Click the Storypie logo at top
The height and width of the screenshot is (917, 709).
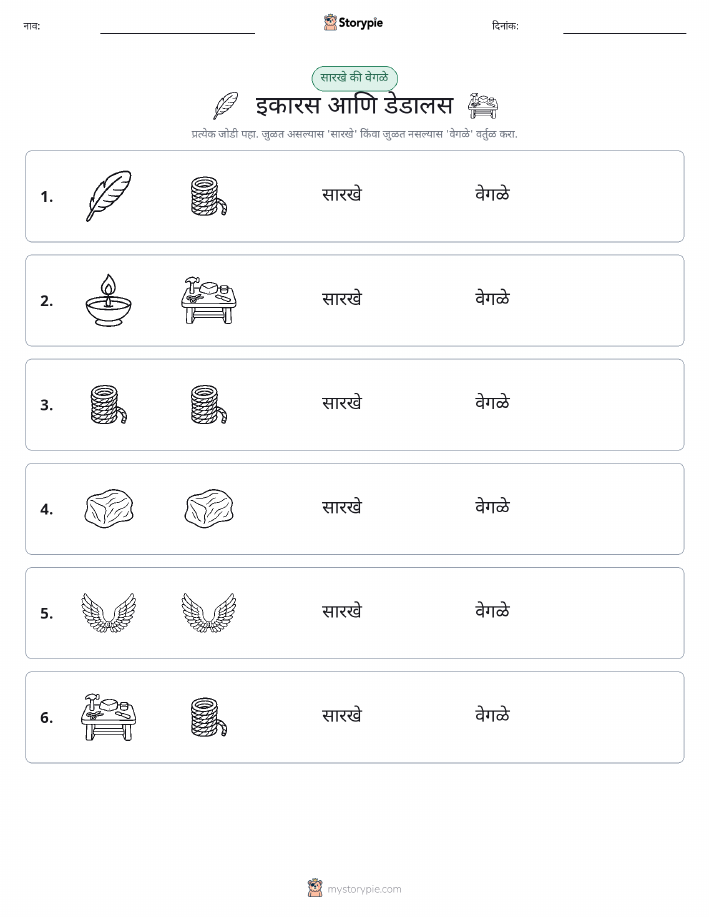coord(353,23)
